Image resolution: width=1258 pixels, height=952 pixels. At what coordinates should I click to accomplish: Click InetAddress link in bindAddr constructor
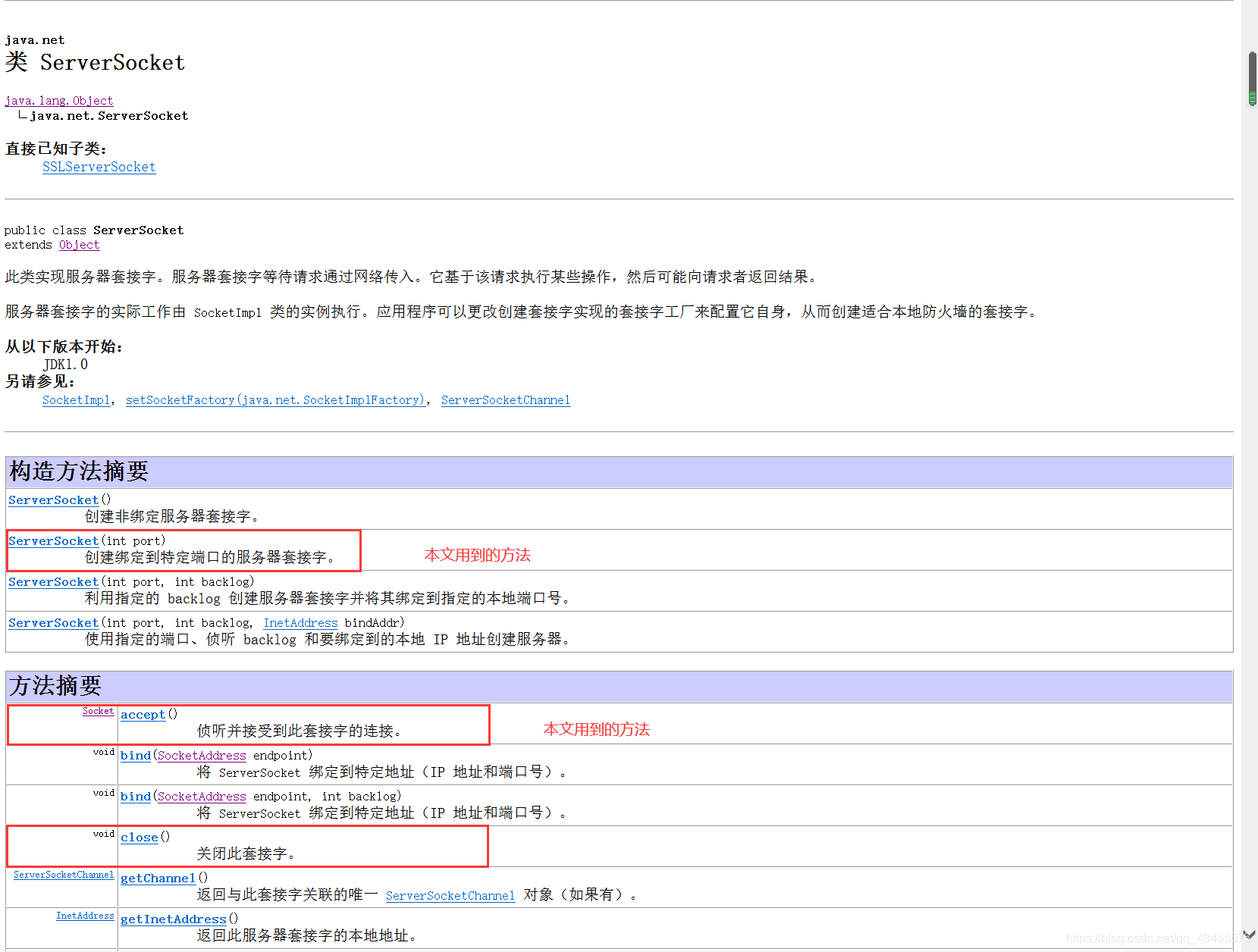(301, 623)
